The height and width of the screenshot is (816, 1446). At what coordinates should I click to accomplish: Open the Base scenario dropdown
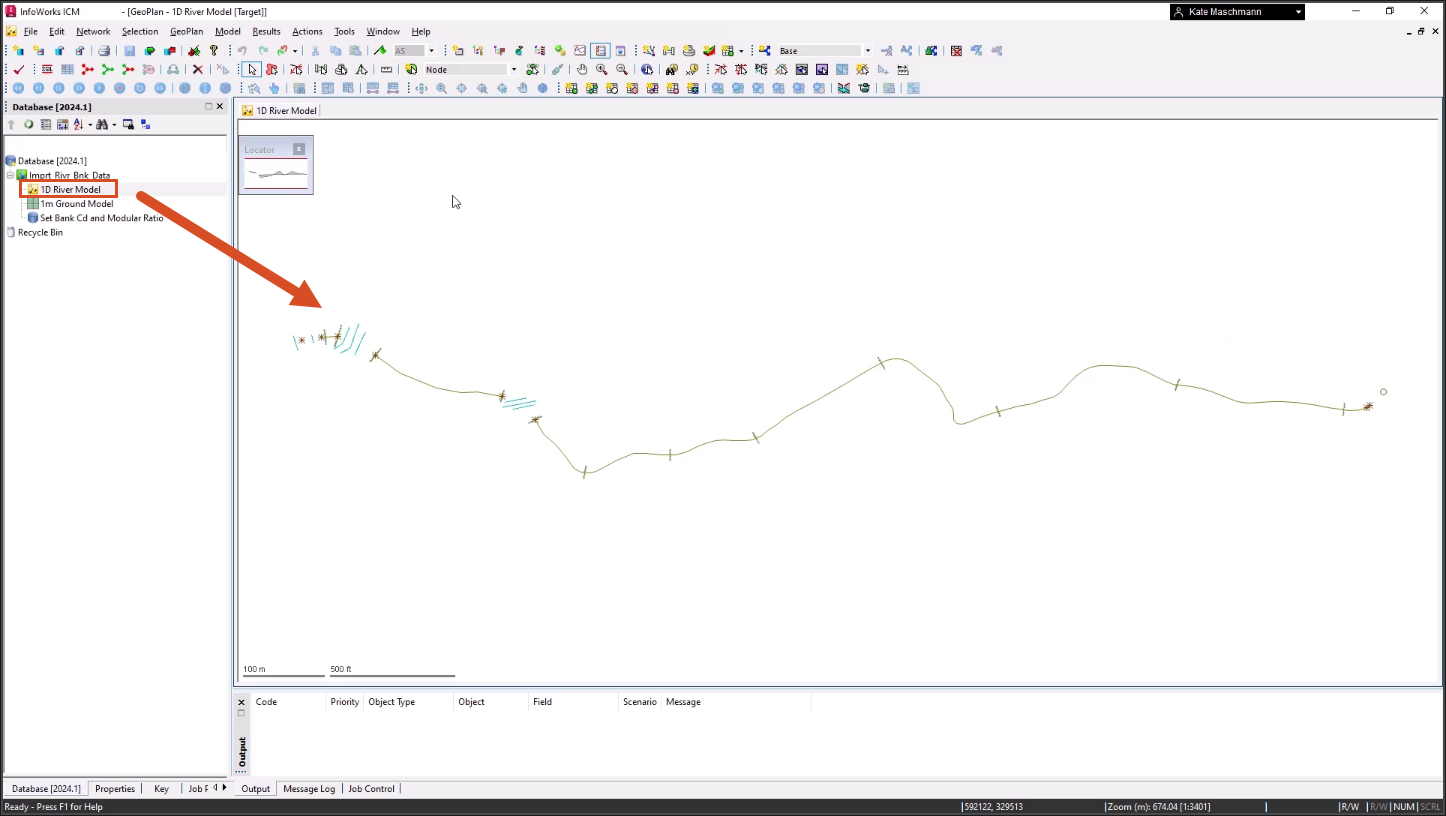pyautogui.click(x=867, y=51)
